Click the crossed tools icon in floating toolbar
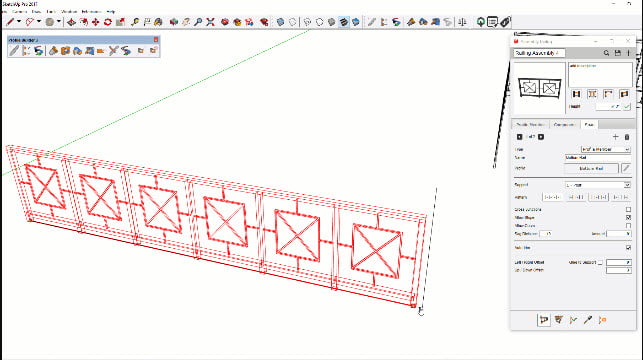Viewport: 643px width, 360px height. (114, 50)
